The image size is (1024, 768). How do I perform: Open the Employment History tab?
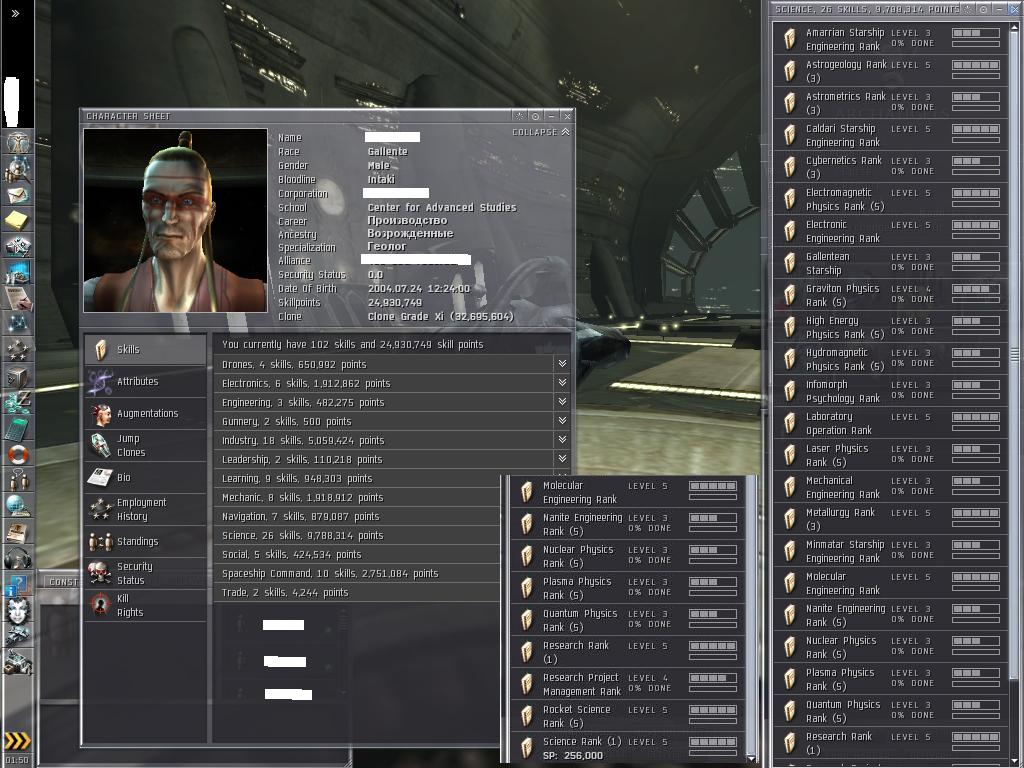coord(145,509)
